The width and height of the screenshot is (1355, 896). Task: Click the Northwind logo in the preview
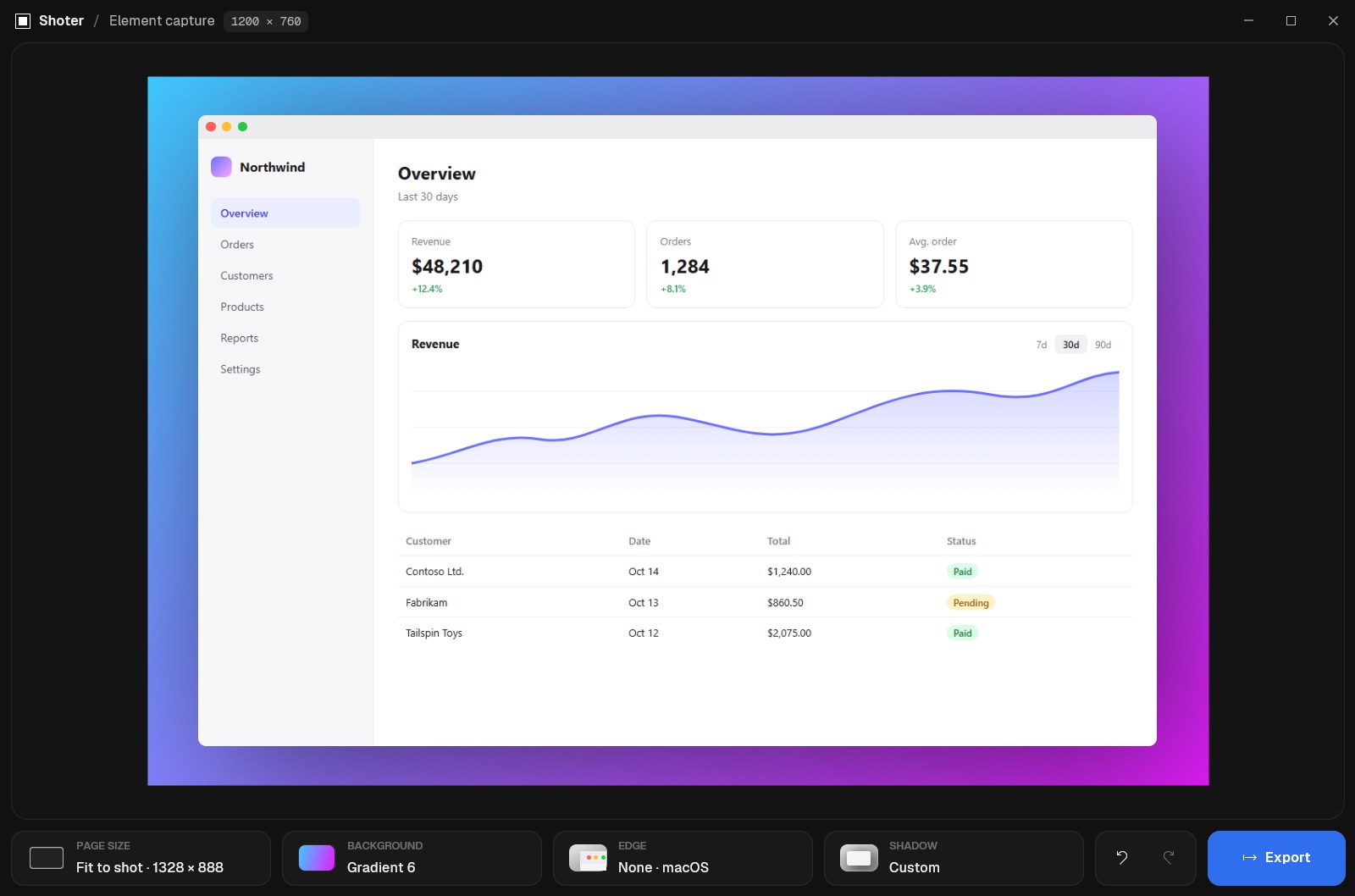coord(221,167)
